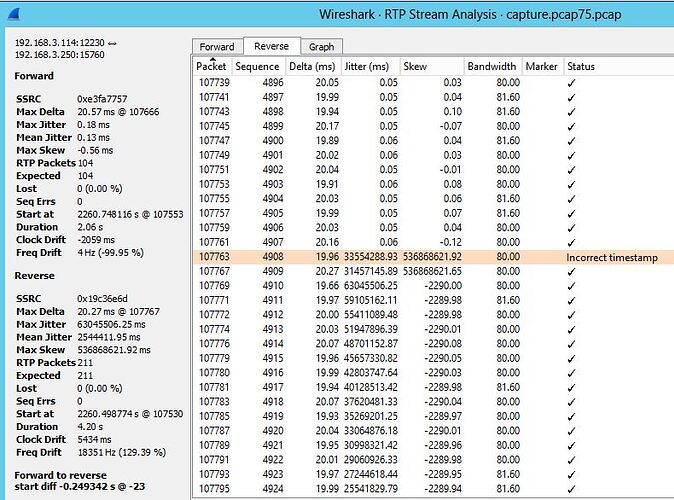Click jitter value 29060926.33
The width and height of the screenshot is (674, 500).
pyautogui.click(x=371, y=460)
